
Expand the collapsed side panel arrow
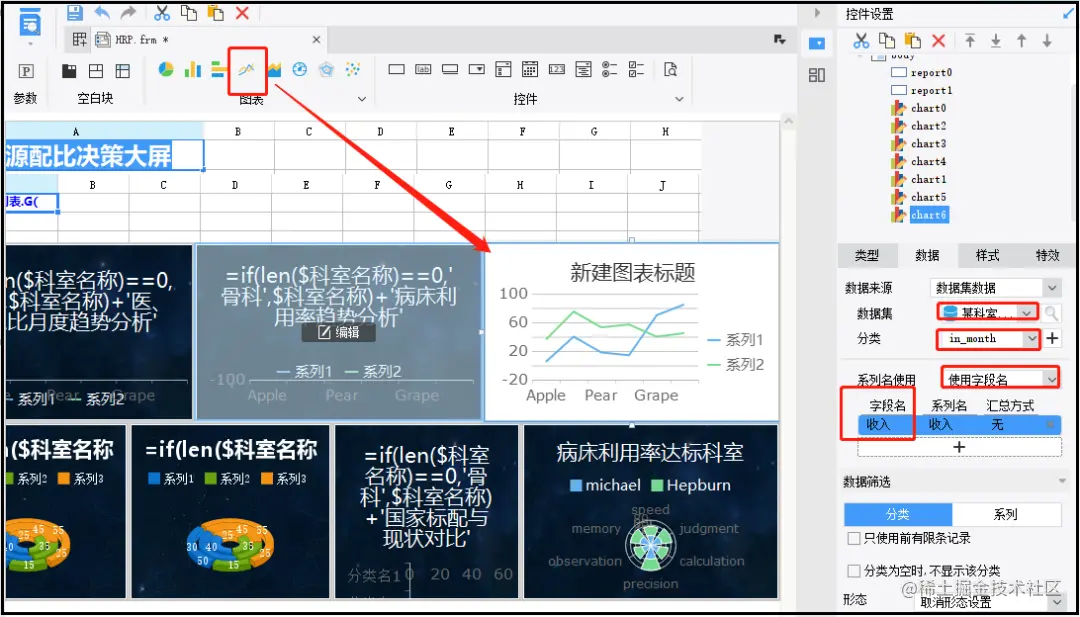tap(818, 12)
